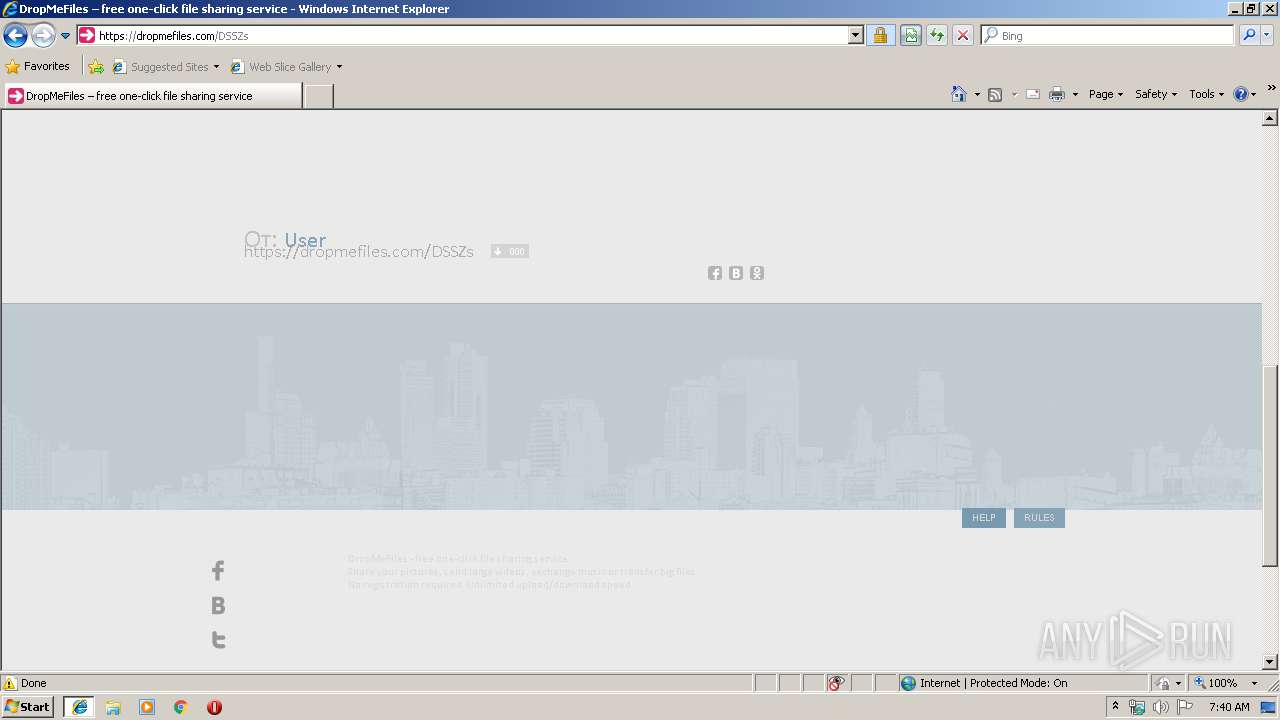Image resolution: width=1280 pixels, height=720 pixels.
Task: Click the Home page icon
Action: click(959, 94)
